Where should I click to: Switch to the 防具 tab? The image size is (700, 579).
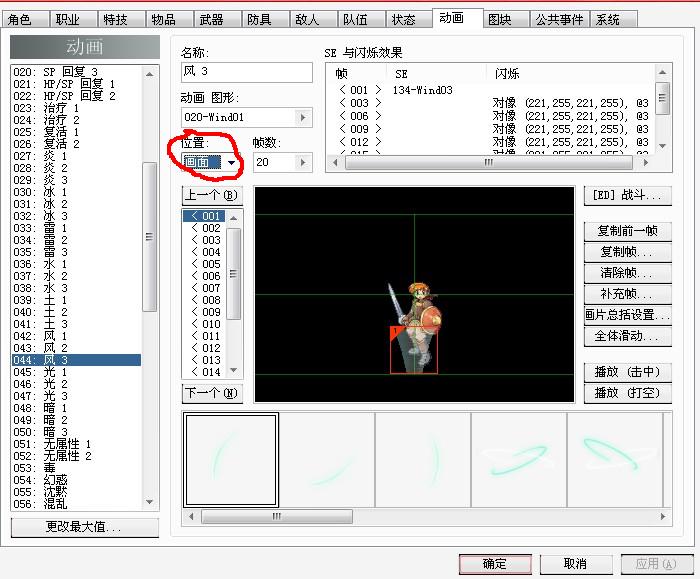(x=264, y=20)
